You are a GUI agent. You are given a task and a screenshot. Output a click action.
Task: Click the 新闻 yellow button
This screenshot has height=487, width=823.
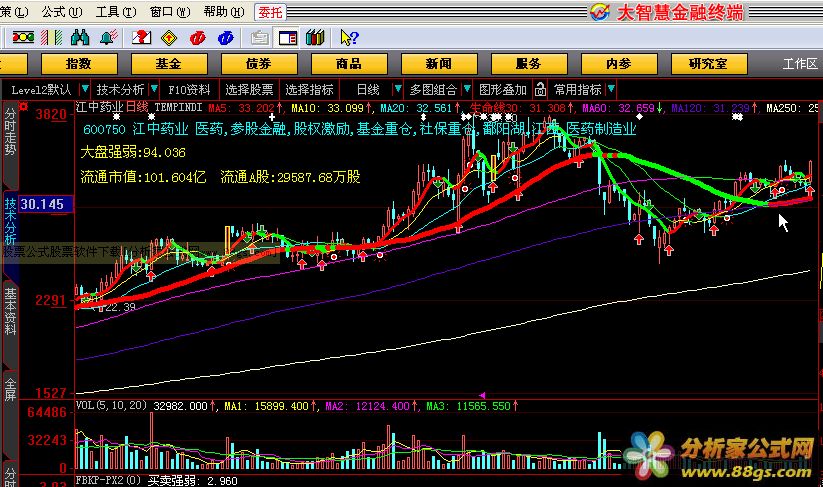(439, 64)
